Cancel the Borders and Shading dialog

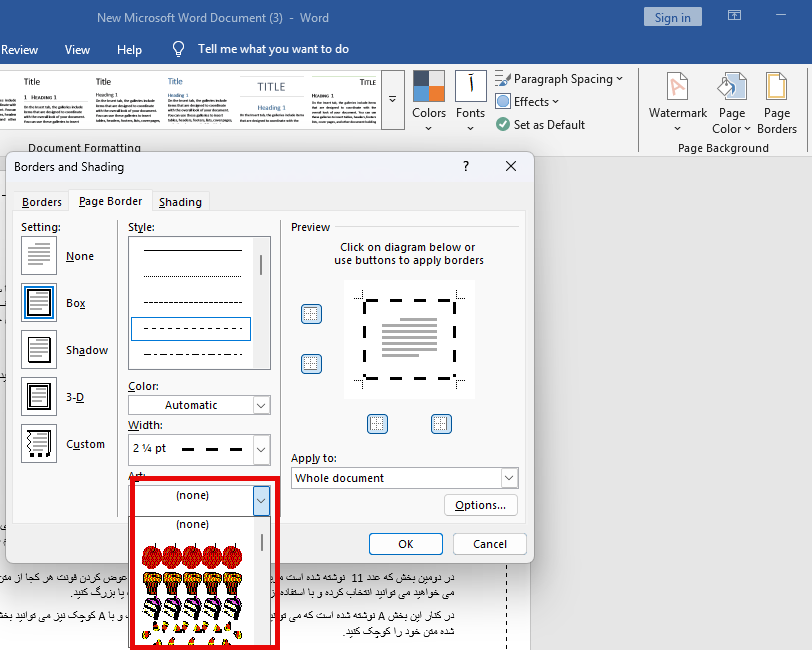[490, 544]
